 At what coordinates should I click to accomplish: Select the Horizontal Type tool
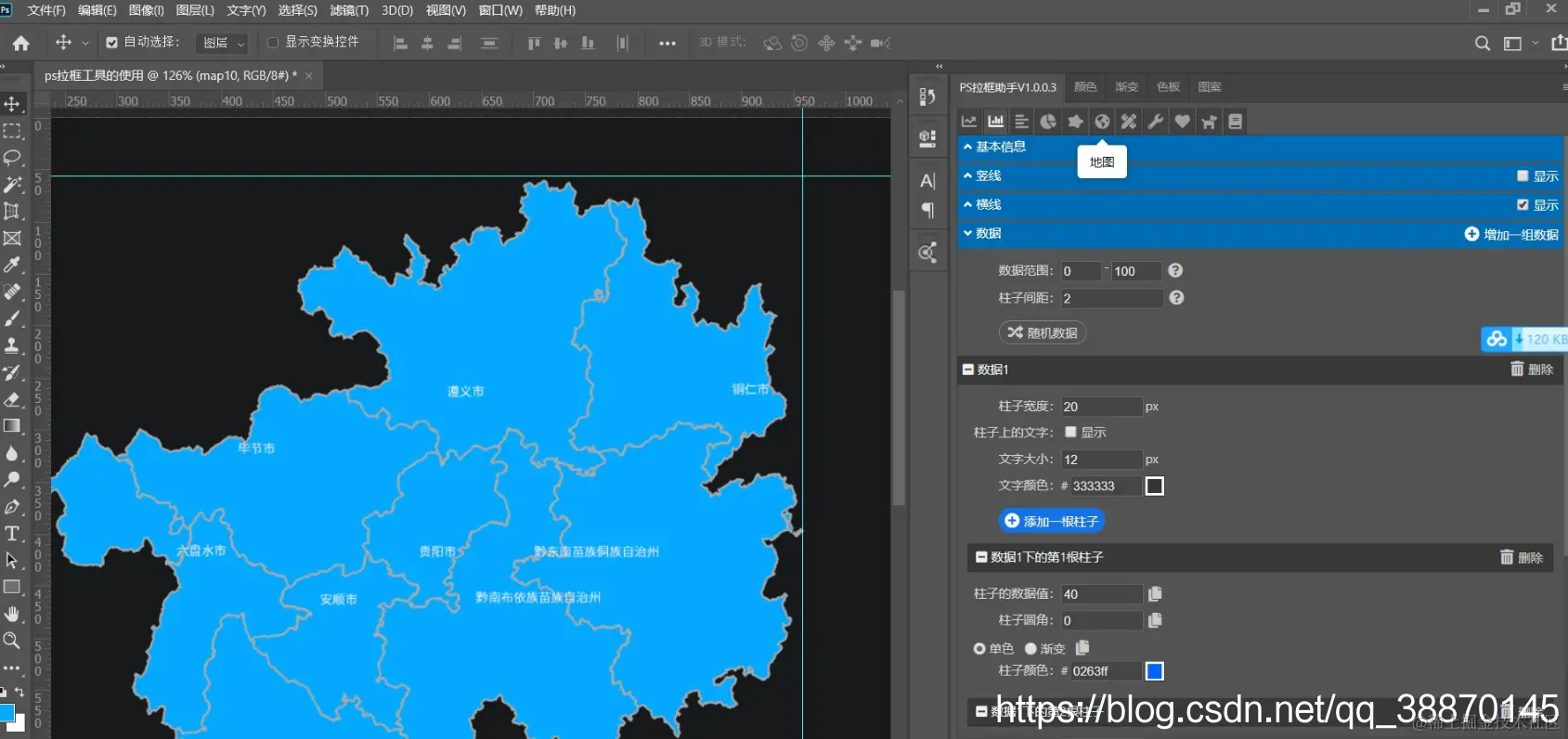pos(12,533)
